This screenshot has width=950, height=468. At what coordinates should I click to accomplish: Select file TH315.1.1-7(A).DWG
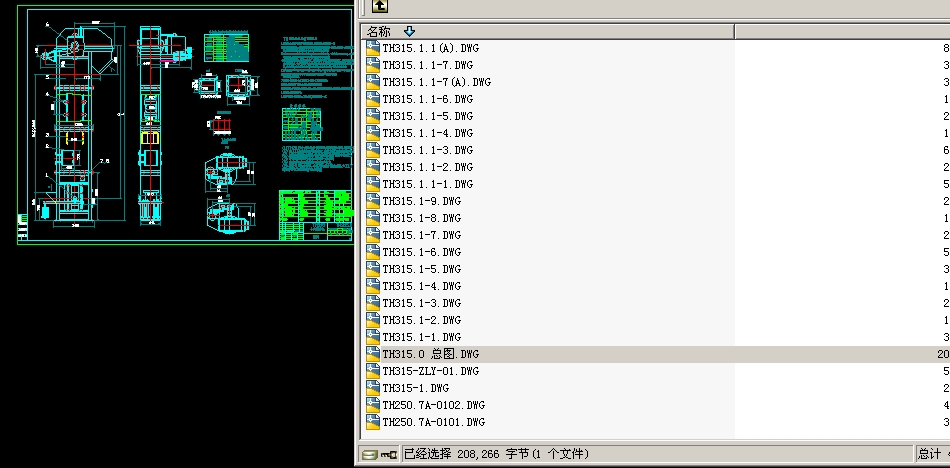pos(436,82)
